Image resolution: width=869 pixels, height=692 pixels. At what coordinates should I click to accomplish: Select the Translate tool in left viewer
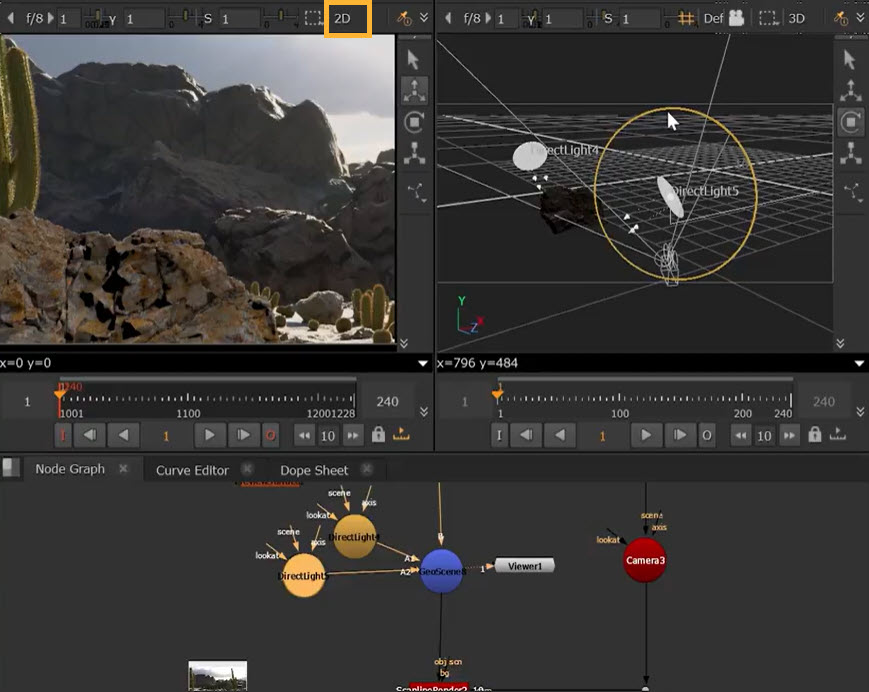click(414, 91)
